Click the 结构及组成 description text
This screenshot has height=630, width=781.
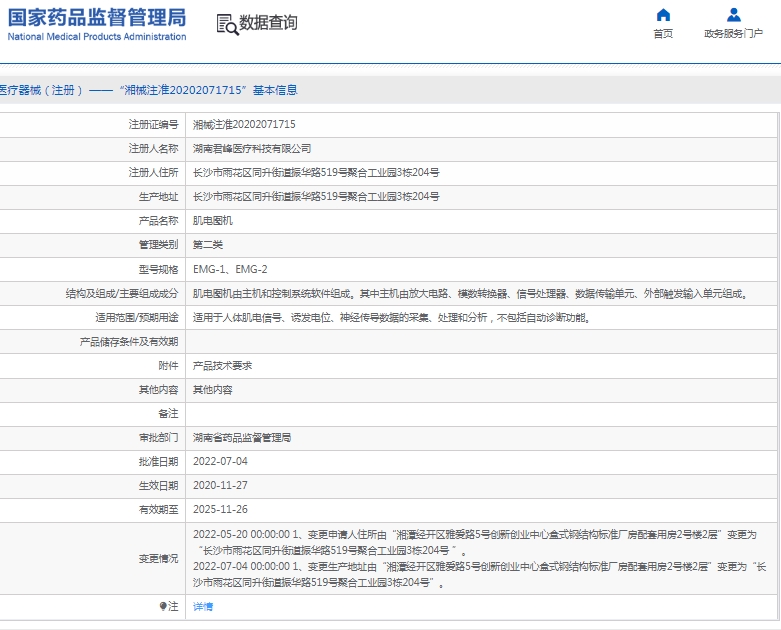pyautogui.click(x=471, y=293)
